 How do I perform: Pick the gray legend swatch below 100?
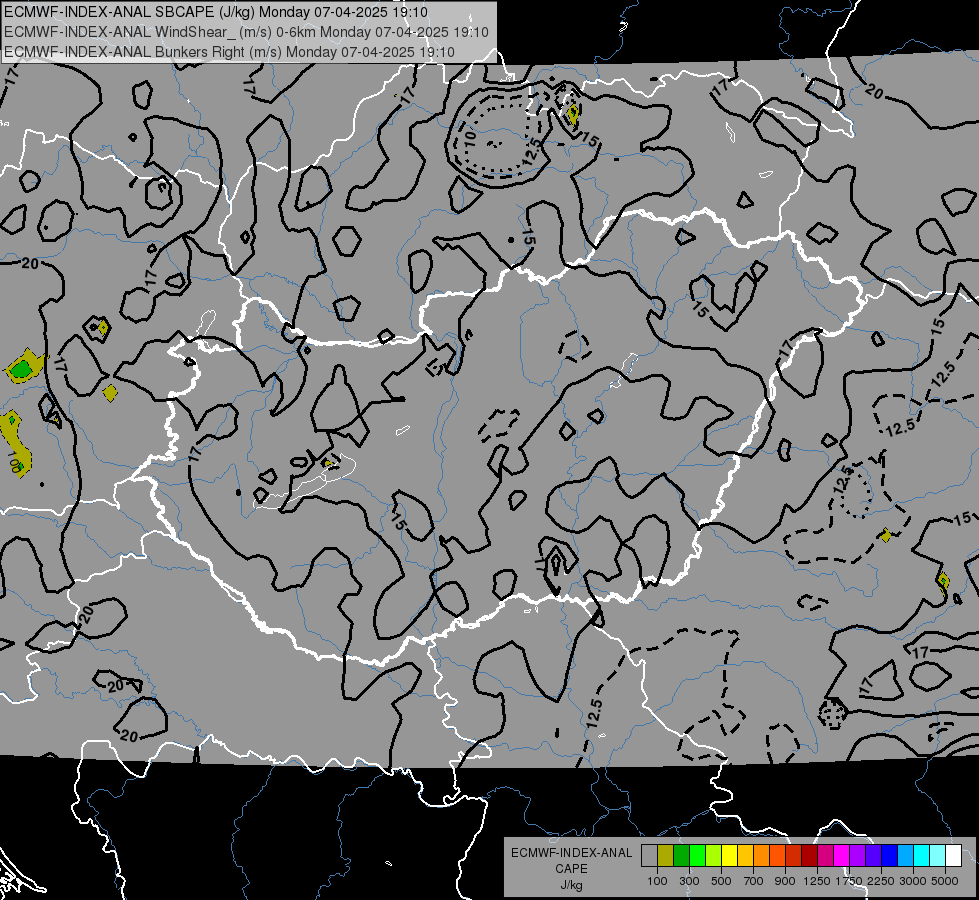[649, 856]
